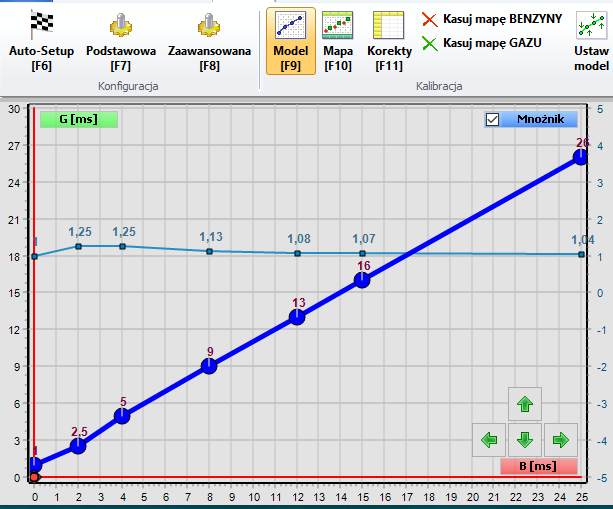613x509 pixels.
Task: Click the G [ms] green axis label
Action: [79, 119]
